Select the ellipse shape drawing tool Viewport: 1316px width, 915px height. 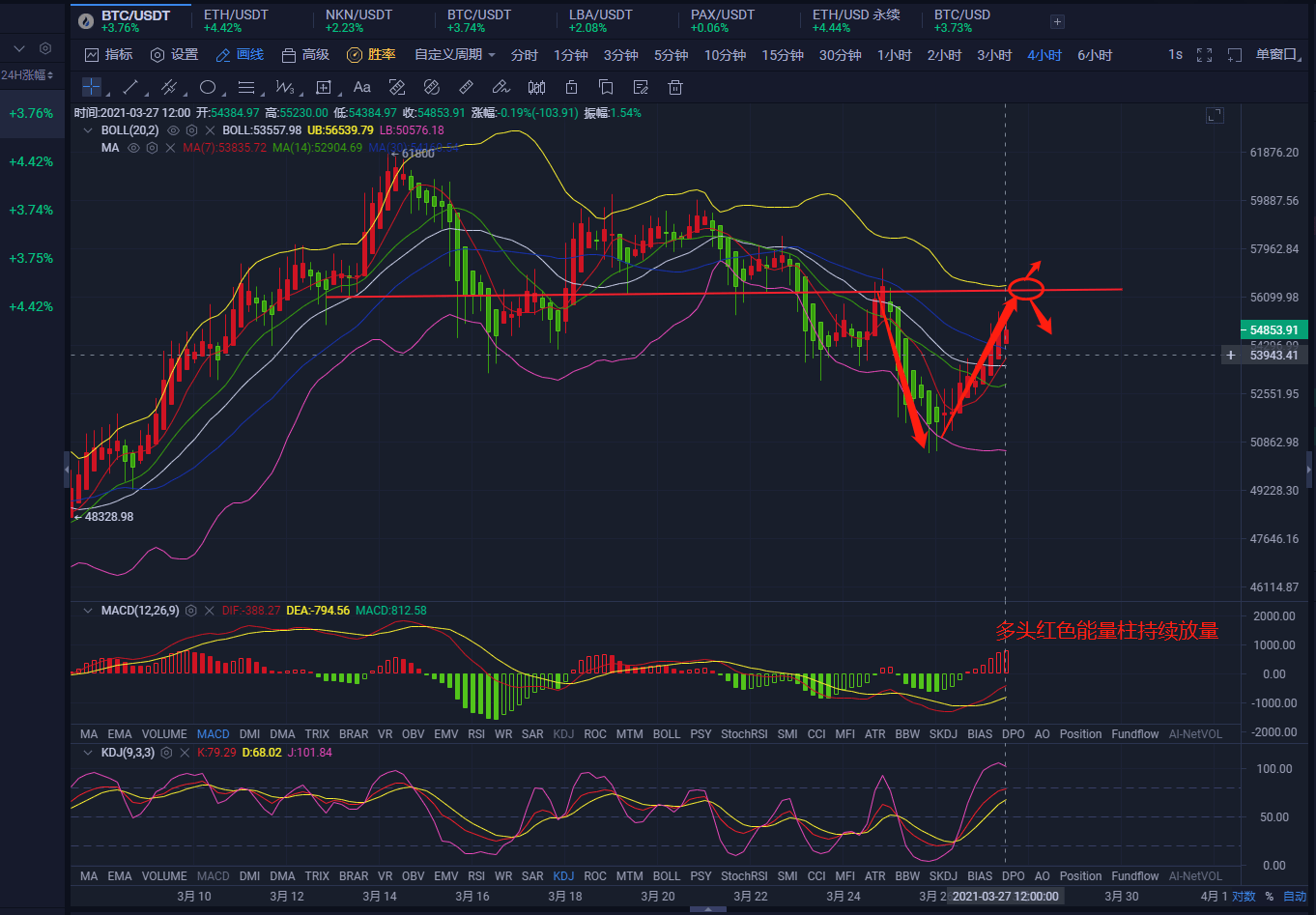(209, 87)
